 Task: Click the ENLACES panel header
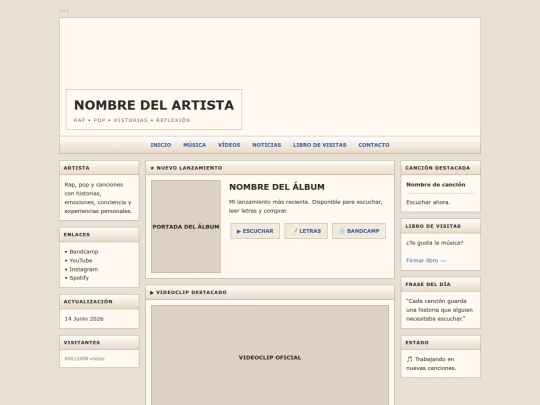click(x=99, y=235)
